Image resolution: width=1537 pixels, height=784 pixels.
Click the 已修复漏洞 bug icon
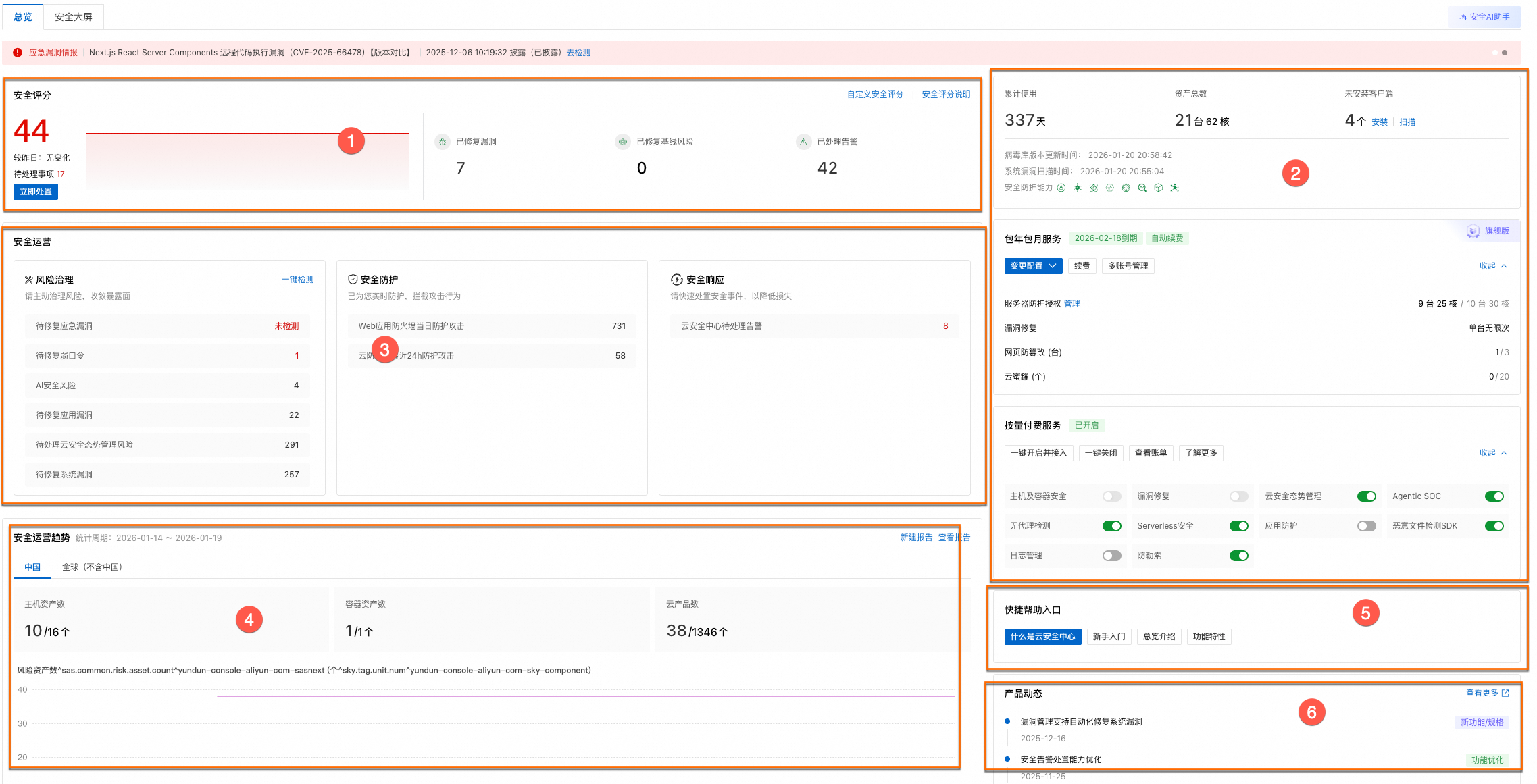[x=443, y=142]
